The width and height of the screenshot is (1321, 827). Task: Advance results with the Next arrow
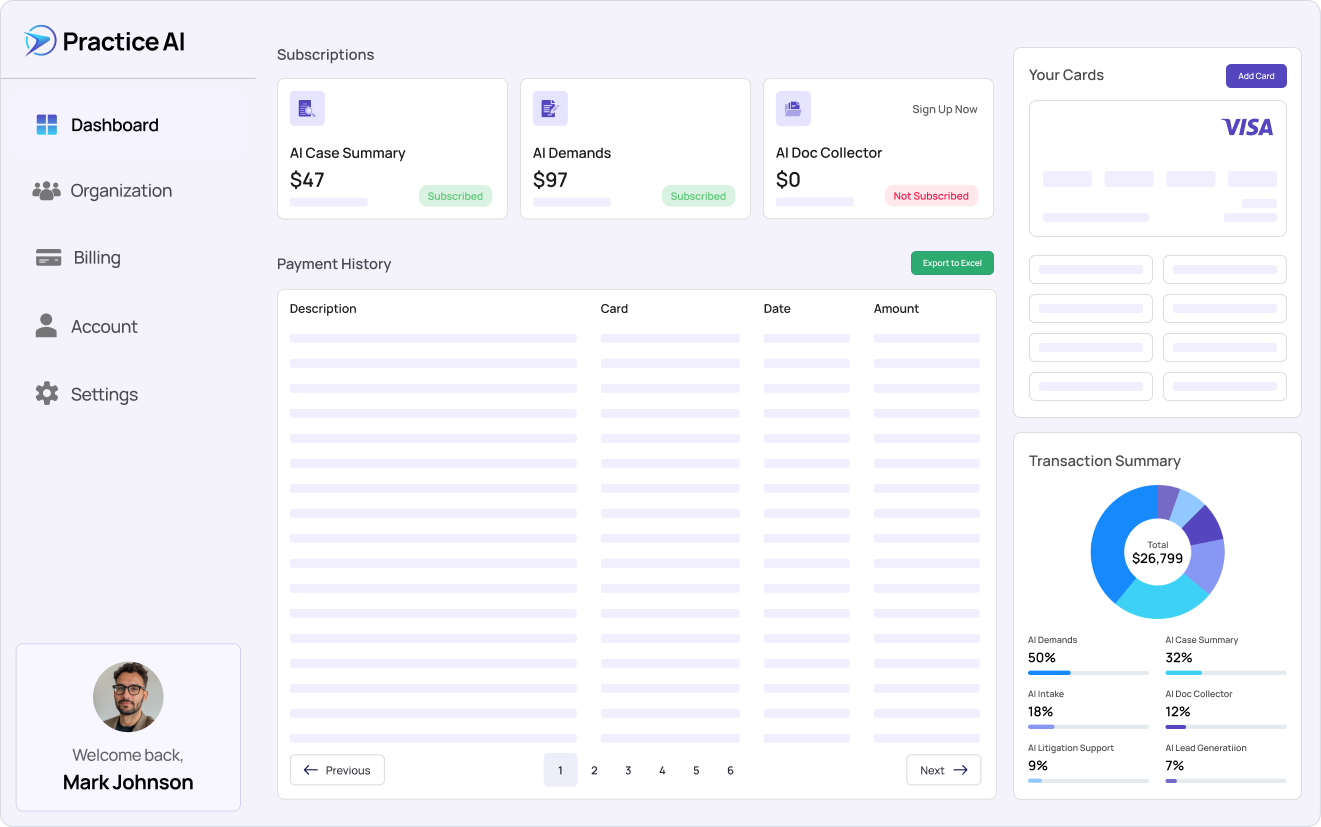(x=943, y=770)
